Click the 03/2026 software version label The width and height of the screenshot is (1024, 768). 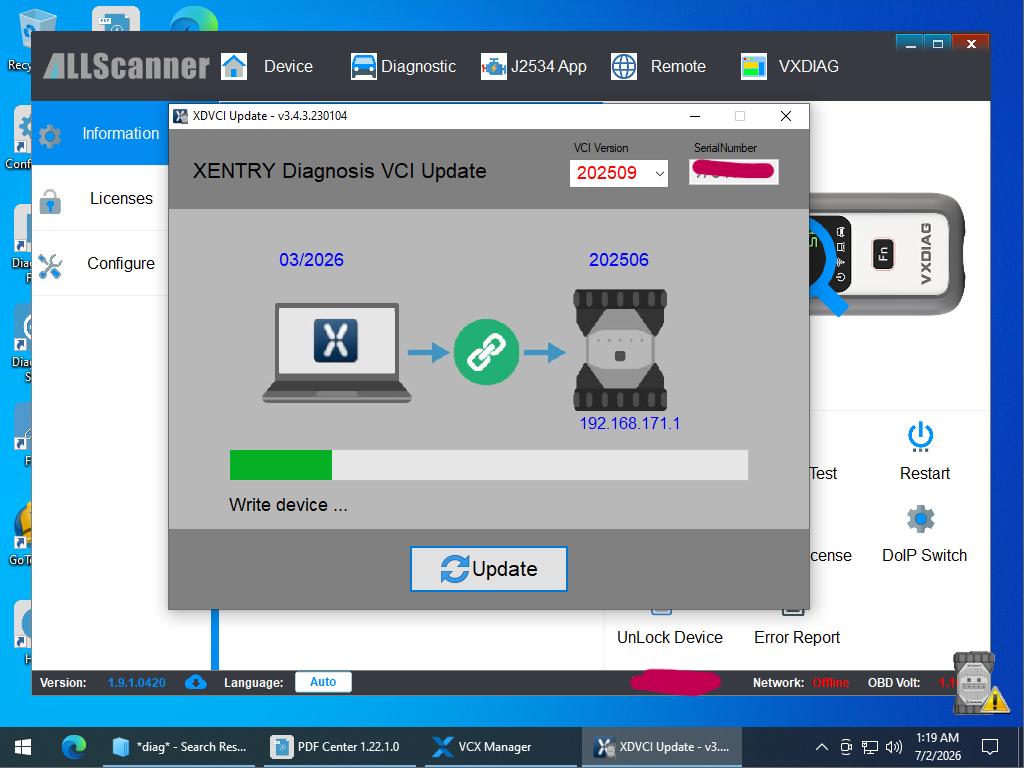pos(312,260)
